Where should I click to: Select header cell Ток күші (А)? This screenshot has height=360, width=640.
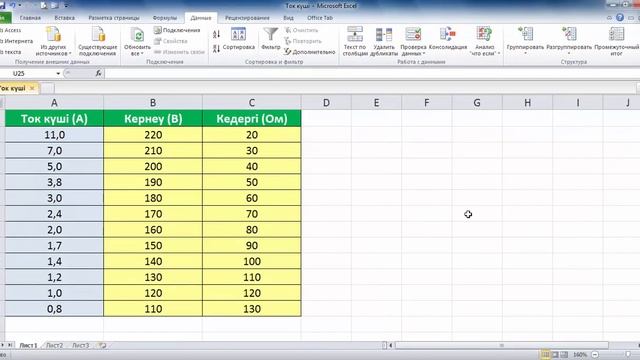point(54,119)
